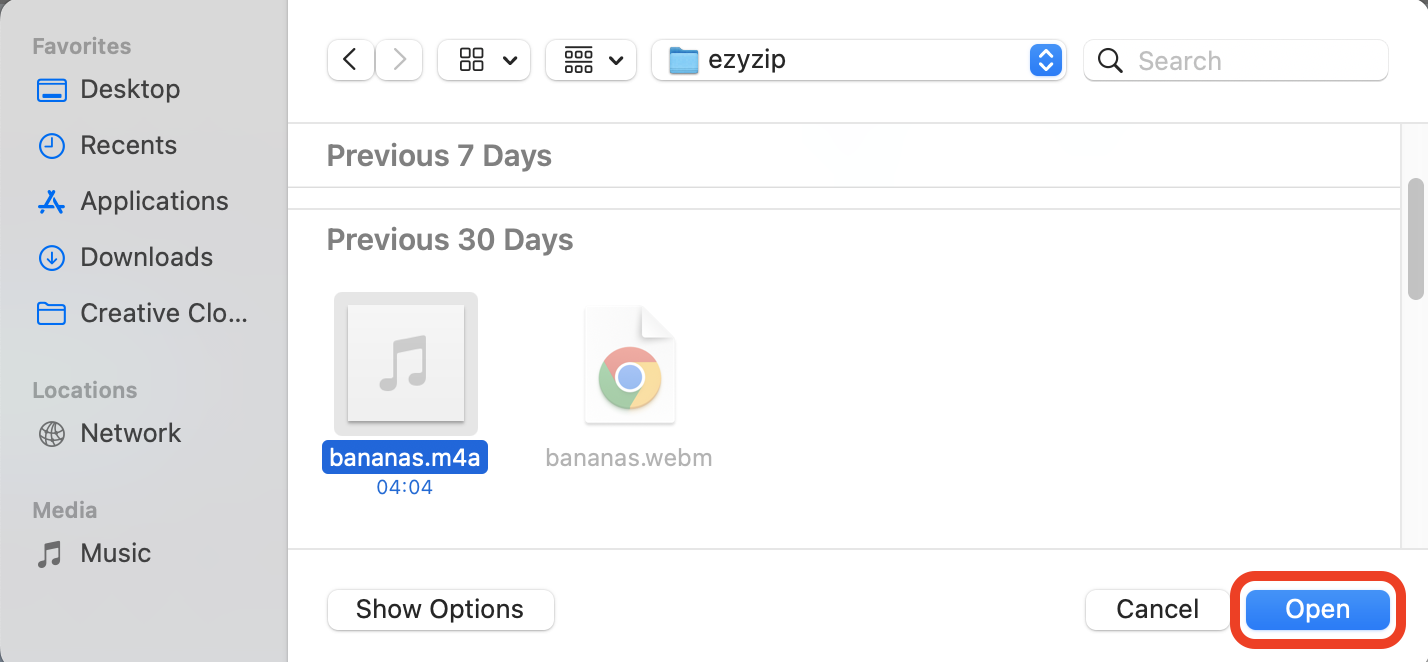Click the Show Options button
Viewport: 1428px width, 662px height.
(440, 609)
